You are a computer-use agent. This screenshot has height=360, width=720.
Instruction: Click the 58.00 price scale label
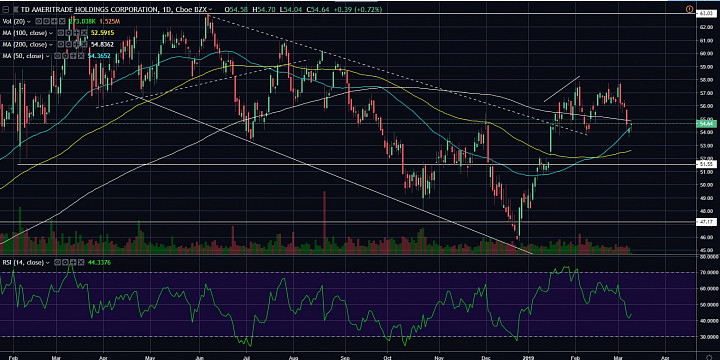(x=705, y=79)
